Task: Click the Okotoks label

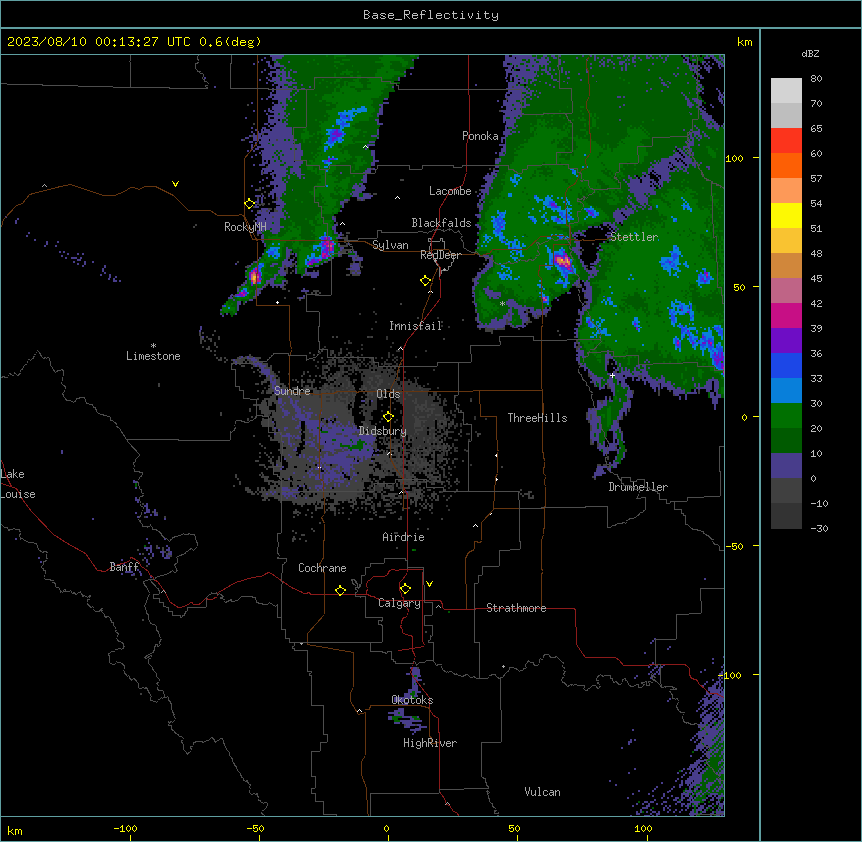Action: click(x=412, y=700)
